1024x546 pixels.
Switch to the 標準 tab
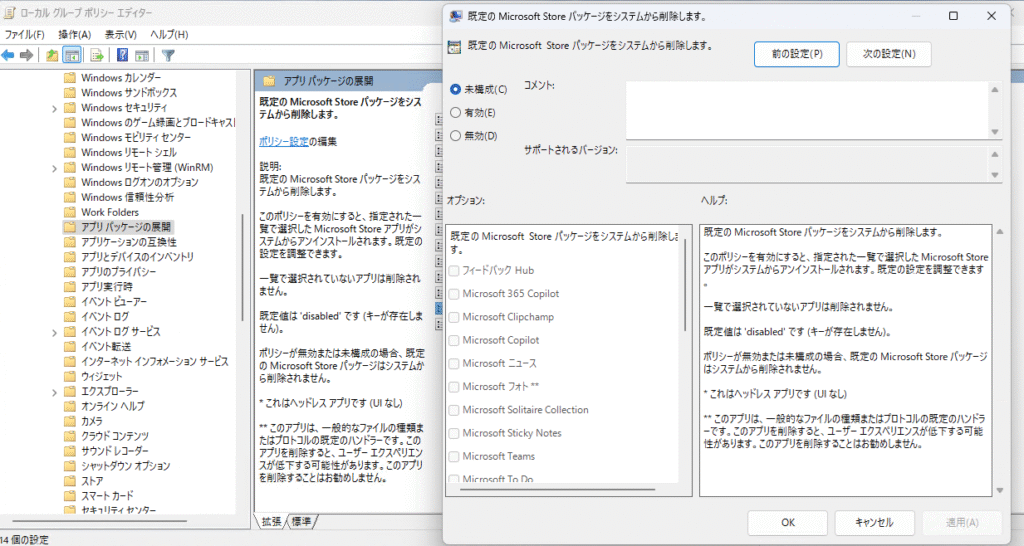(301, 521)
